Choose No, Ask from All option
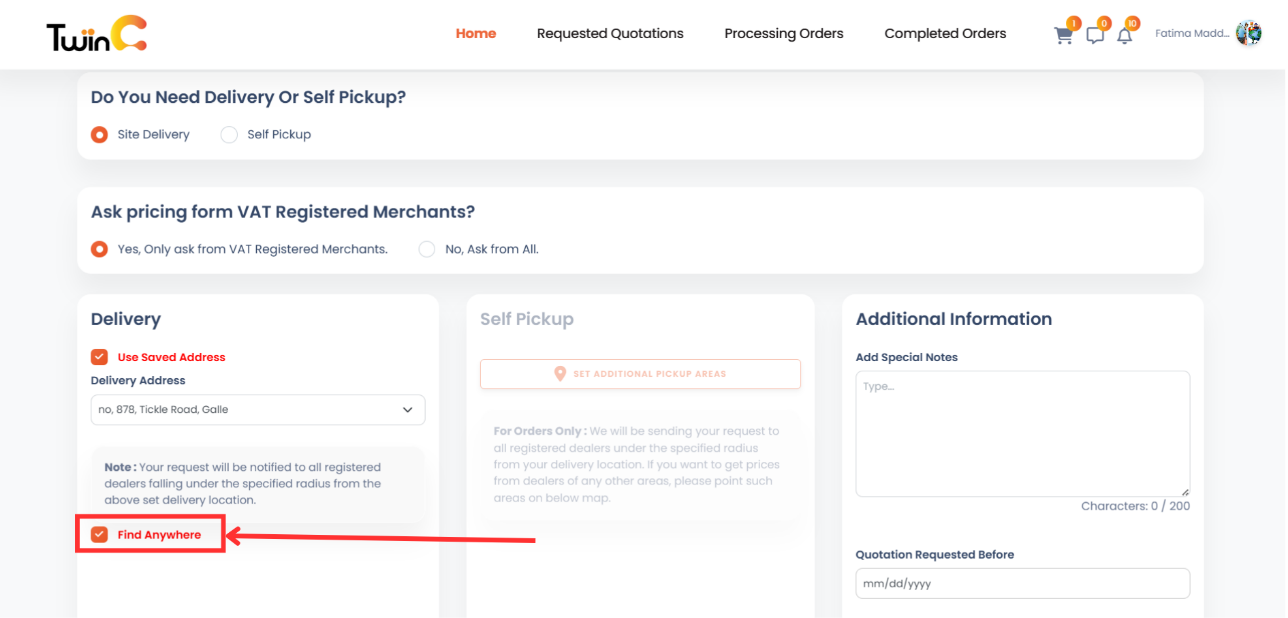Viewport: 1288px width, 618px height. click(x=427, y=249)
